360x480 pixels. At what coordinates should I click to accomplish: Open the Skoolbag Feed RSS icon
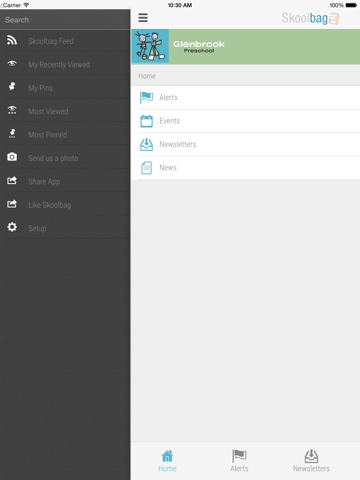(x=12, y=40)
